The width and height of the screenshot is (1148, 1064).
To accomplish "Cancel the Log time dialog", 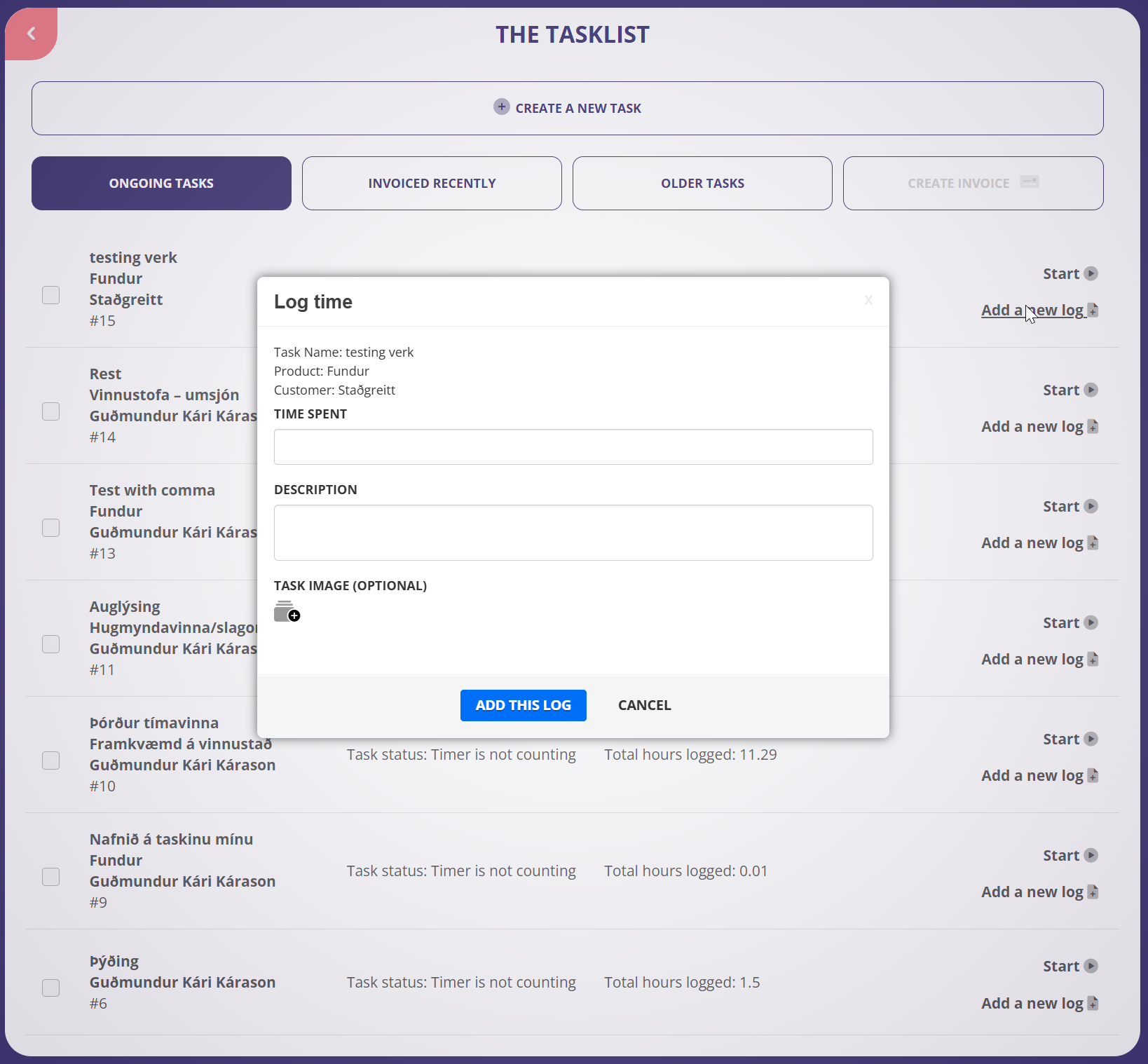I will (x=644, y=705).
